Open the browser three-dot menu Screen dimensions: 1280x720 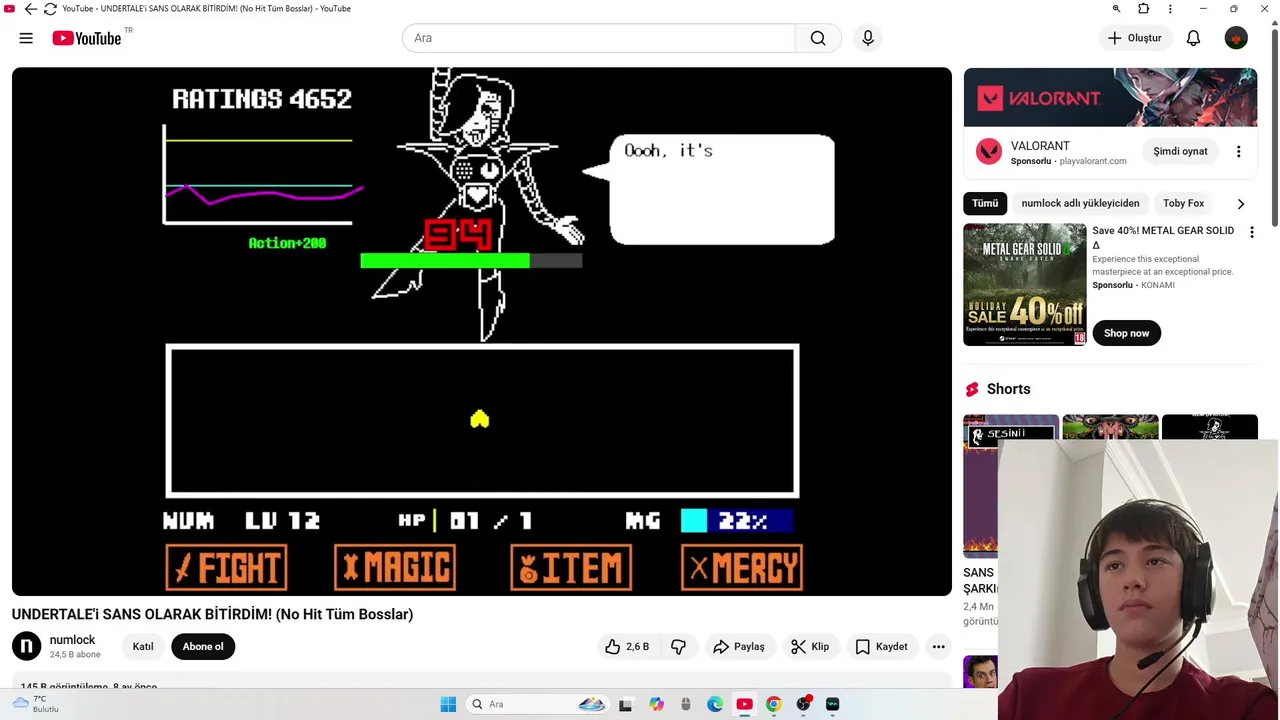point(1170,9)
